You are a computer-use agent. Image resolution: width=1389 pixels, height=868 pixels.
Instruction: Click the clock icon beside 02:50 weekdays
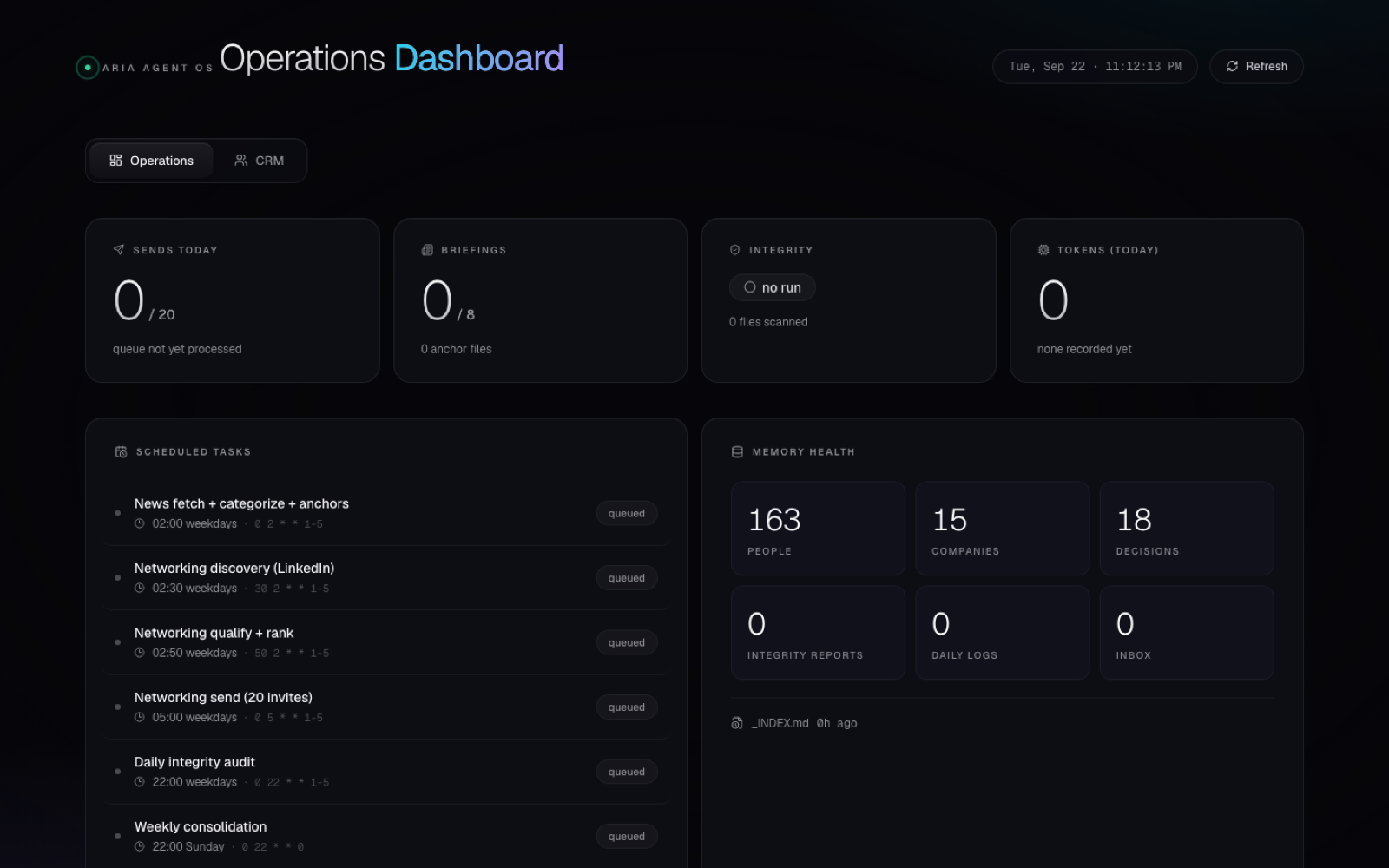140,653
